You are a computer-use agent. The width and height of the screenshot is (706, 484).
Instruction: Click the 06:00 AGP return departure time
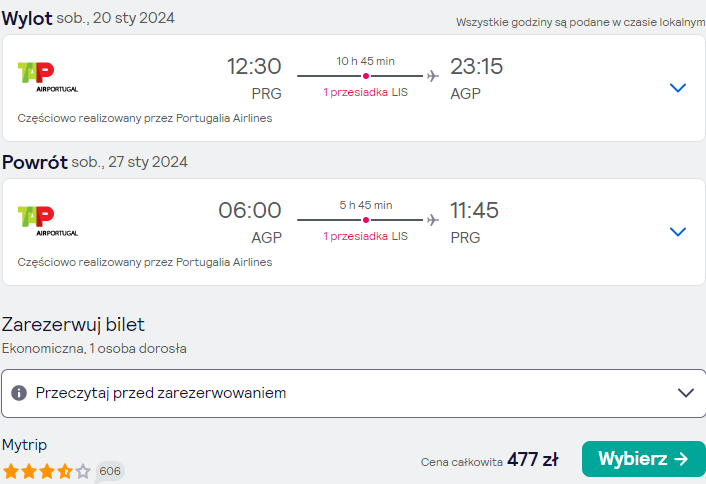pos(250,223)
